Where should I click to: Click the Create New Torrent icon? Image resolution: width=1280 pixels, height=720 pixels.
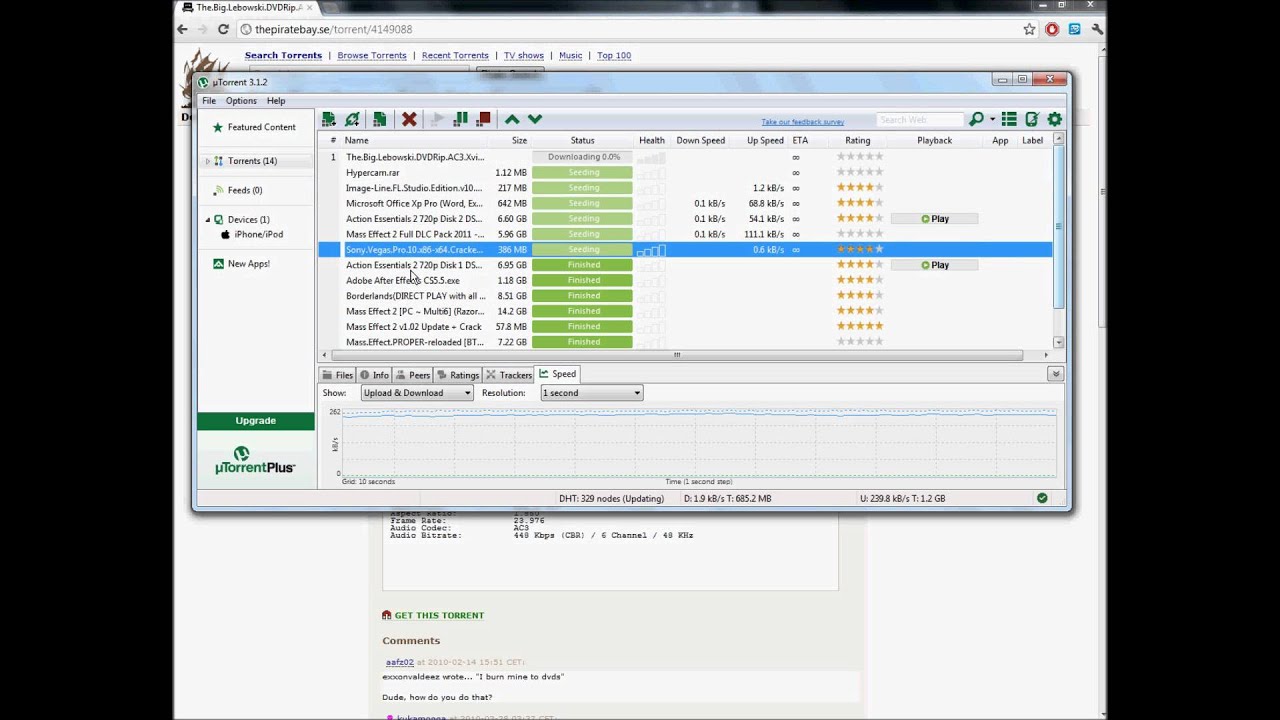(380, 119)
